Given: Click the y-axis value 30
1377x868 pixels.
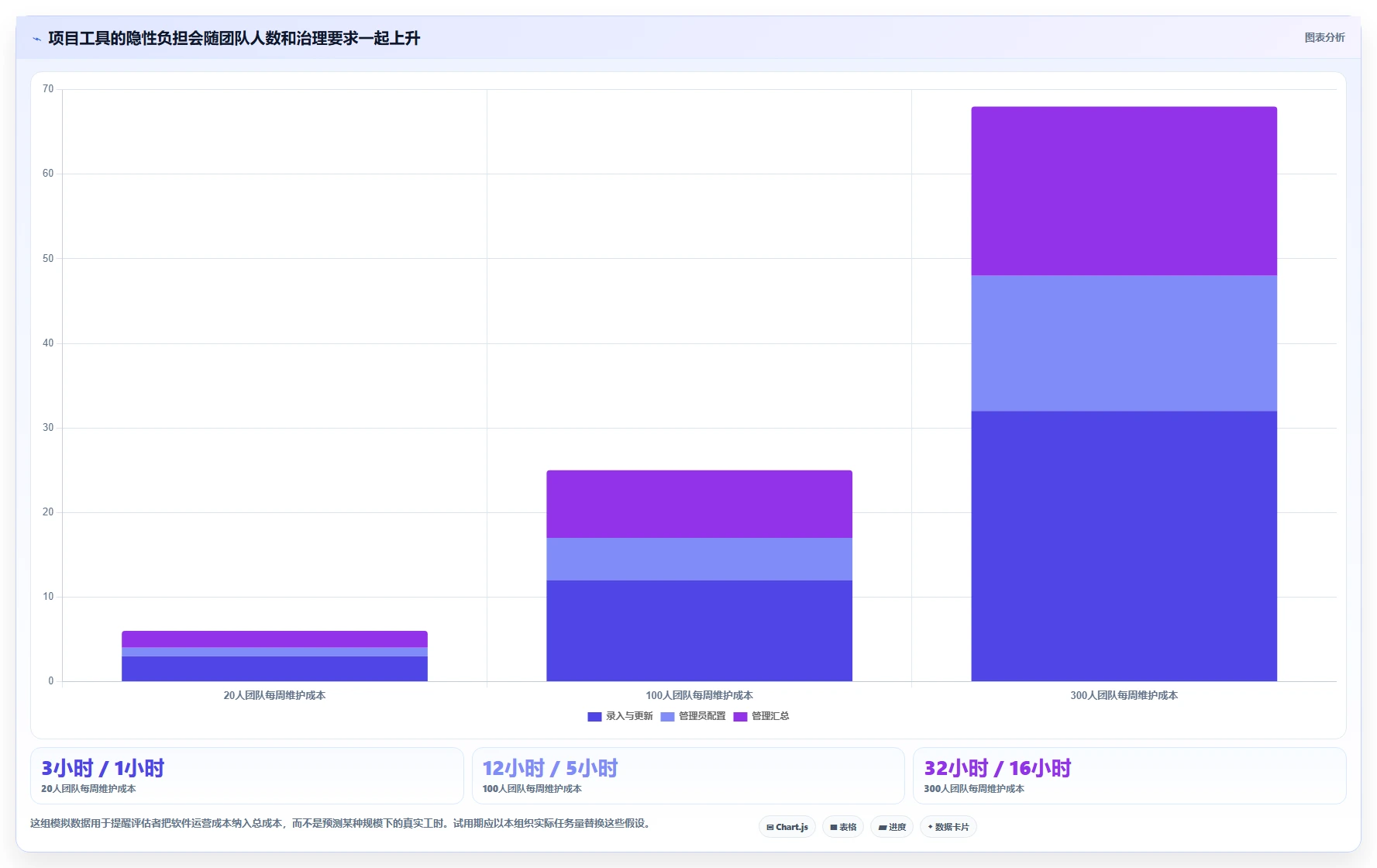Looking at the screenshot, I should (x=48, y=428).
